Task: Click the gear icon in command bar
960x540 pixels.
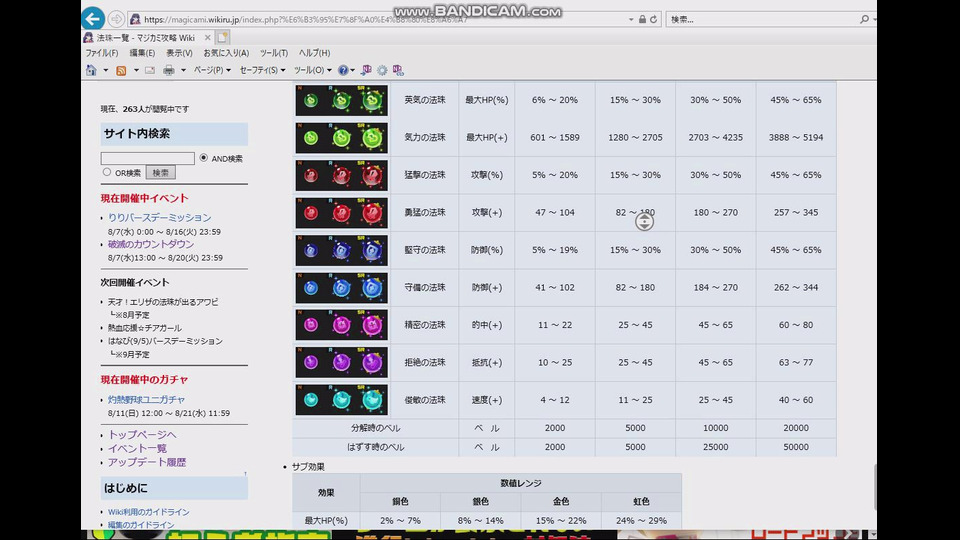Action: tap(382, 70)
